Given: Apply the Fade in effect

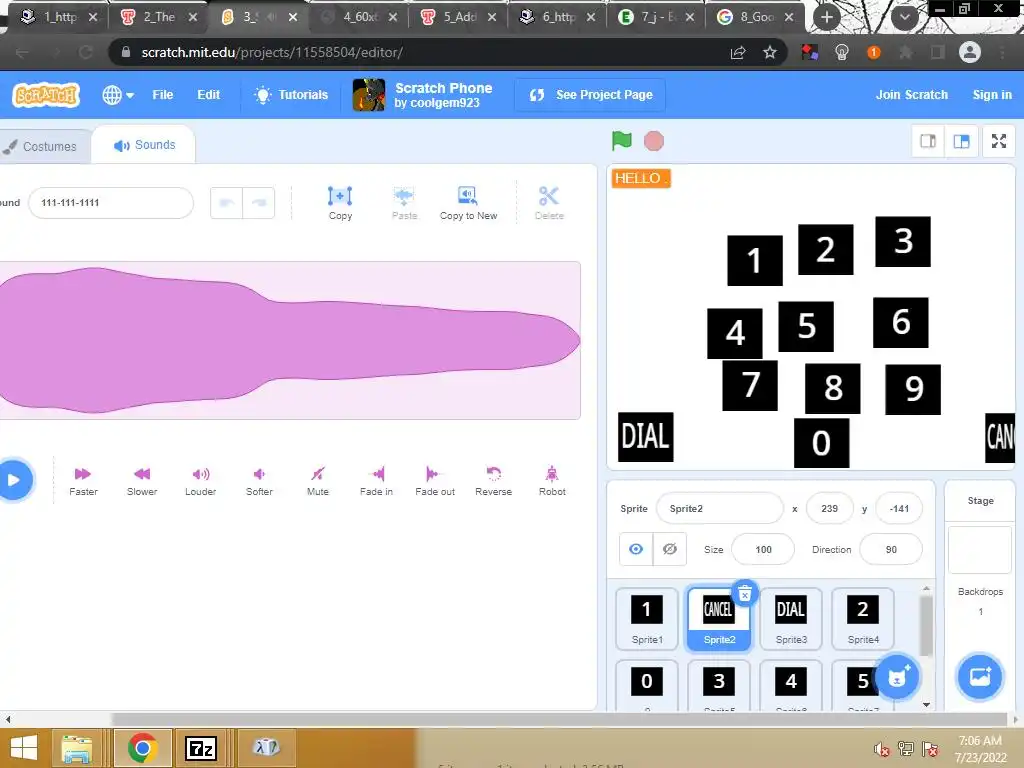Looking at the screenshot, I should (377, 481).
